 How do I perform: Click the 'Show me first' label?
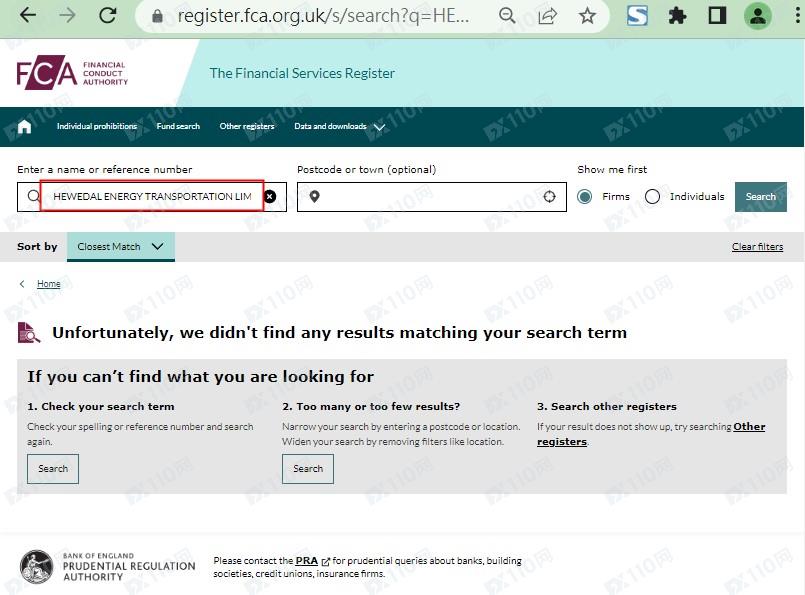[612, 169]
